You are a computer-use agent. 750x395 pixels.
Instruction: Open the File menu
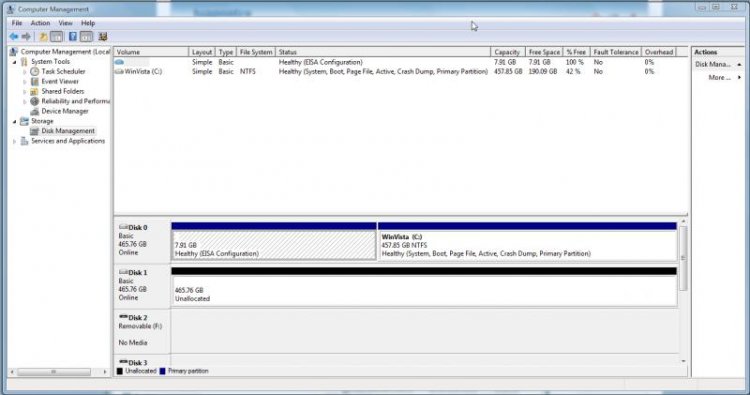17,23
